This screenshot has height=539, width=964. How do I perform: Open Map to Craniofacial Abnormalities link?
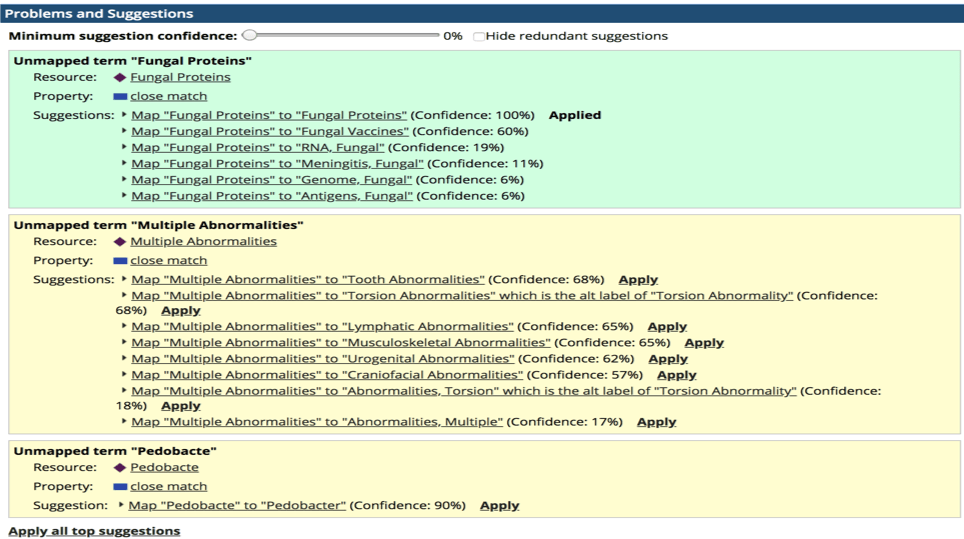click(x=327, y=375)
